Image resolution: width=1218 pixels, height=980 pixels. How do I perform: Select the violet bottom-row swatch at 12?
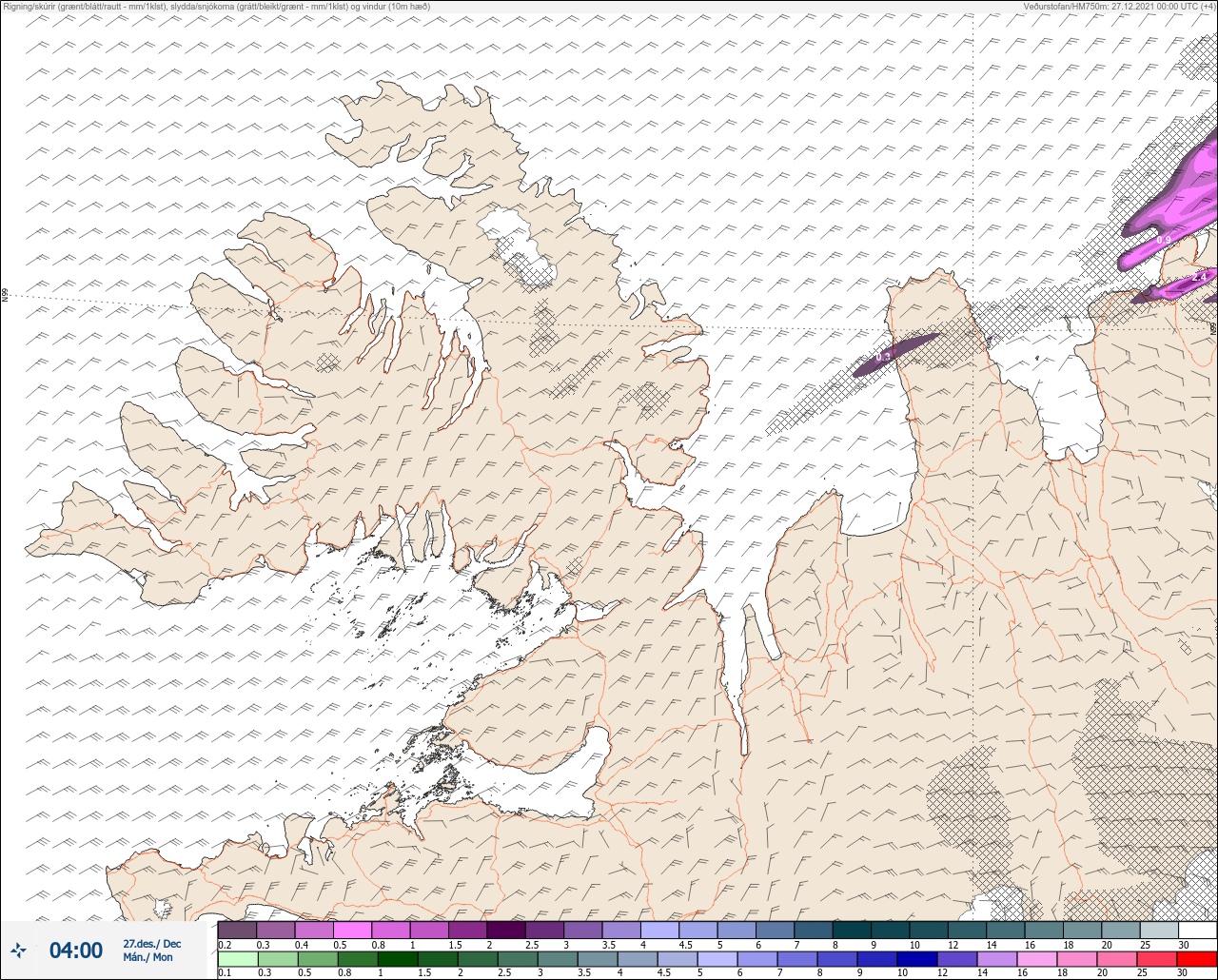coord(957,958)
